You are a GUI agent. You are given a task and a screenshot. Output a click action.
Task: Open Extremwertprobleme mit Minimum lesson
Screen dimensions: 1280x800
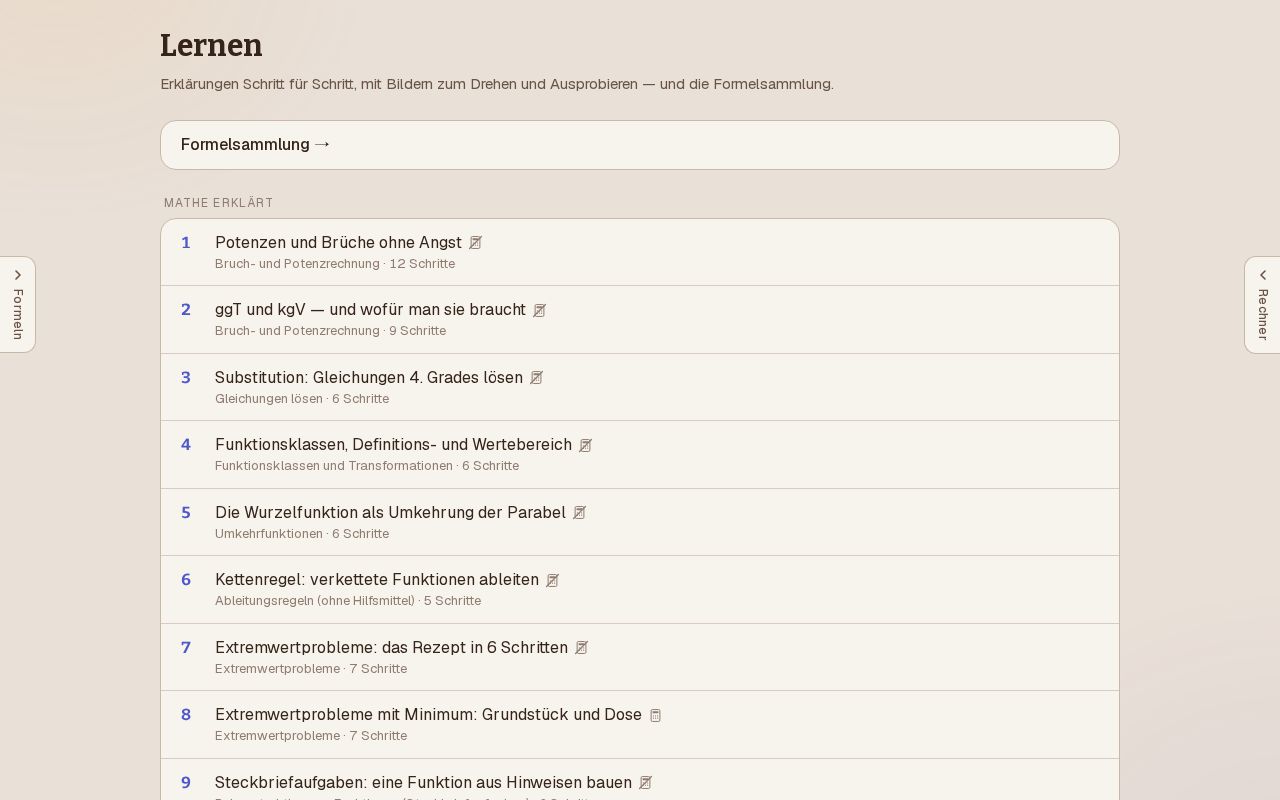coord(640,725)
